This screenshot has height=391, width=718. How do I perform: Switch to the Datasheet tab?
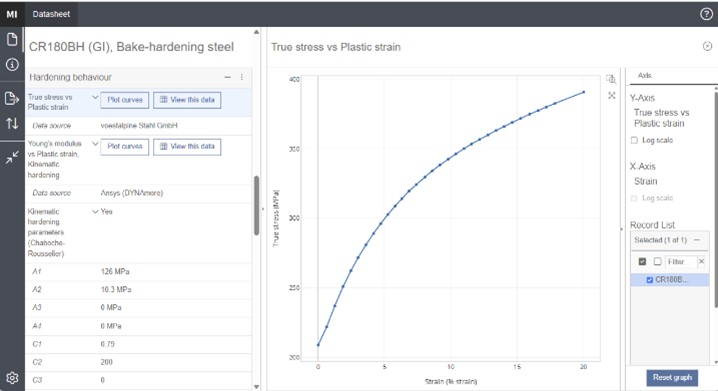(51, 14)
